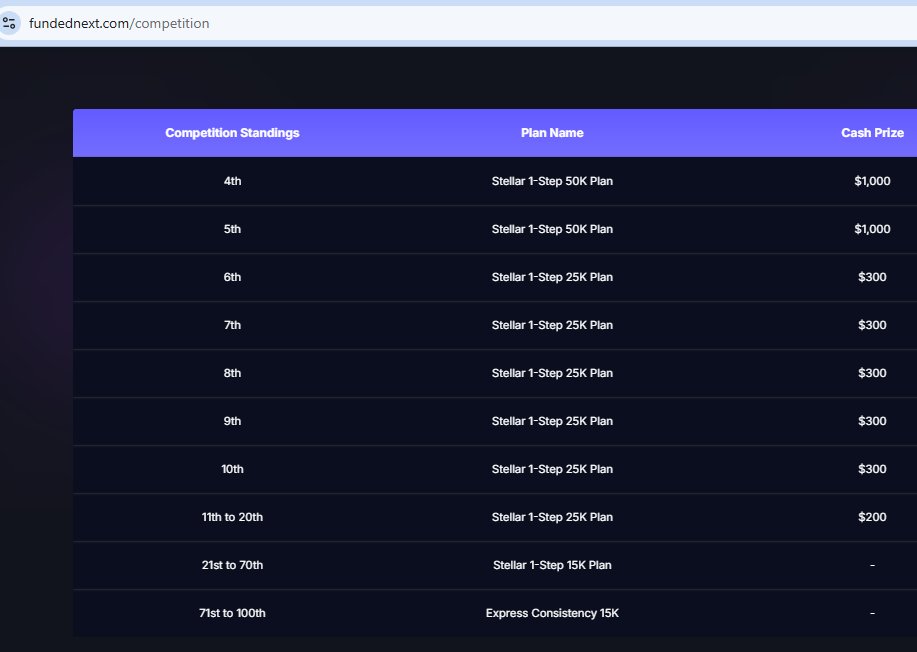Select the Competition Standings column header
Screen dimensions: 917x652
click(232, 133)
